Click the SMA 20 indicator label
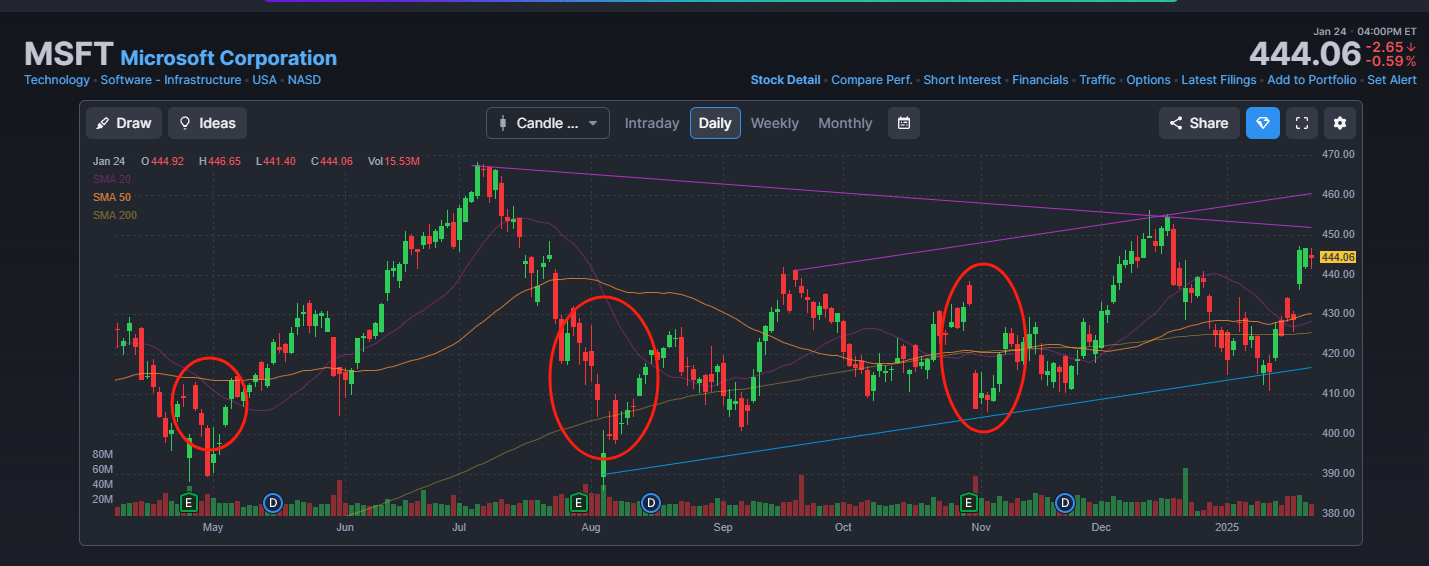This screenshot has width=1429, height=566. [112, 179]
